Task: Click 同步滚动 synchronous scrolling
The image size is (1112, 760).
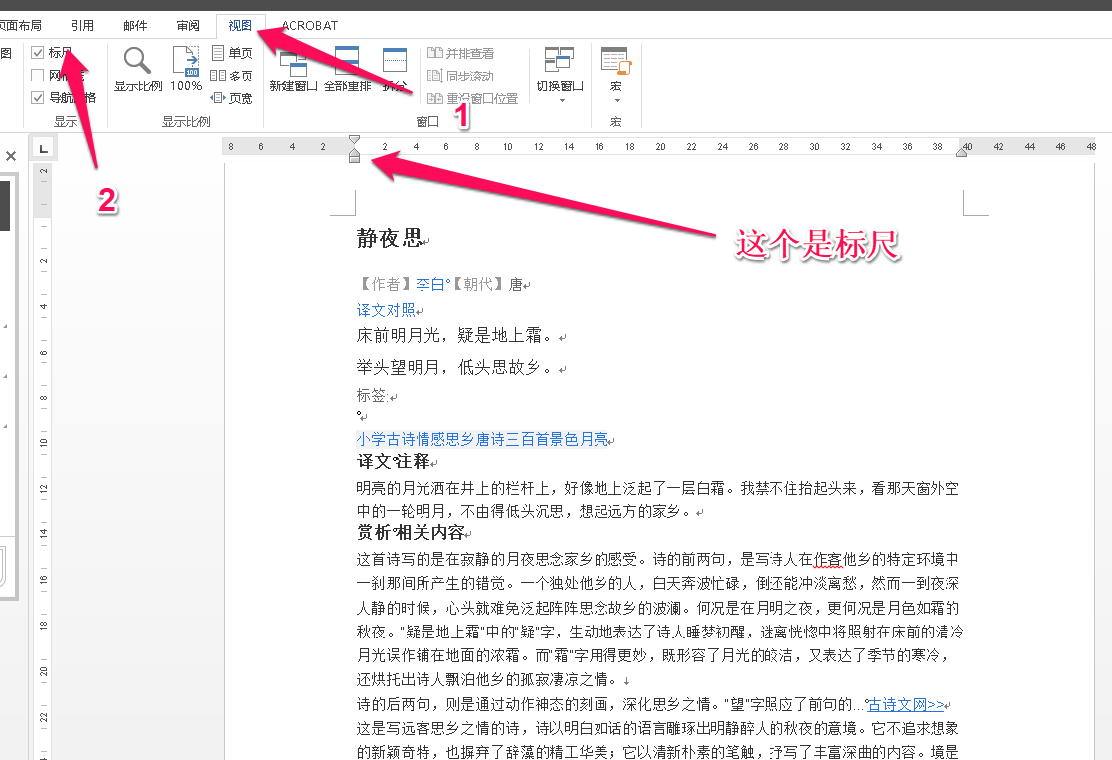Action: [x=461, y=76]
